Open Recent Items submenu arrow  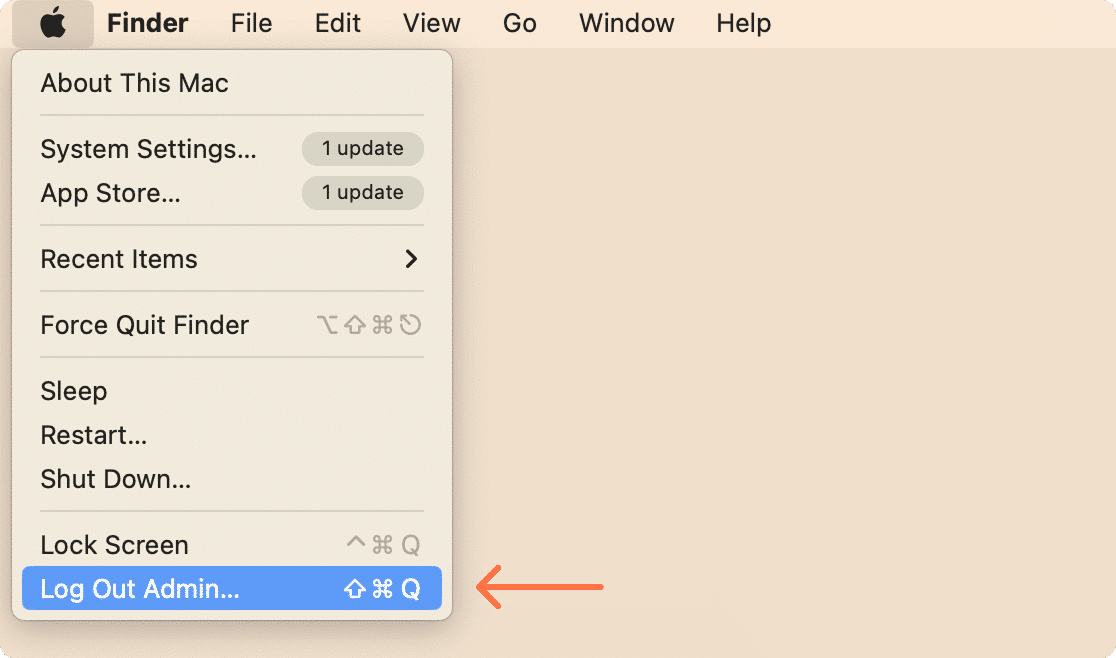click(410, 259)
